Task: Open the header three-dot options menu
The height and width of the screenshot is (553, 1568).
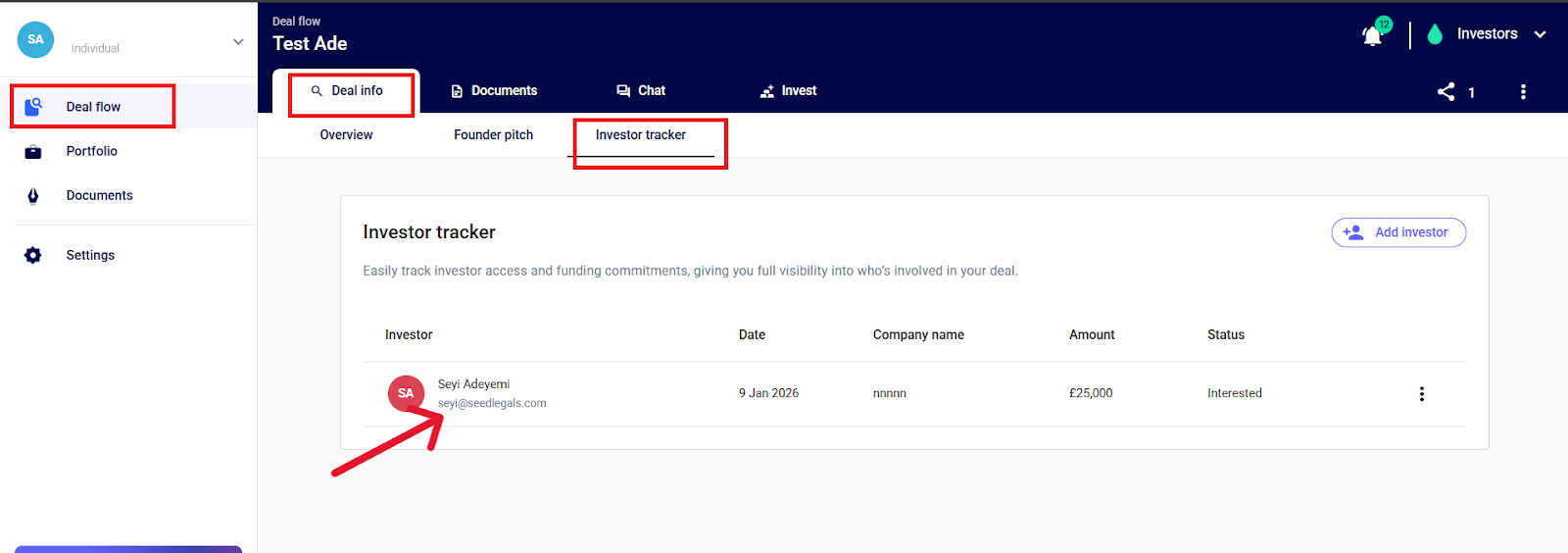Action: pos(1522,92)
